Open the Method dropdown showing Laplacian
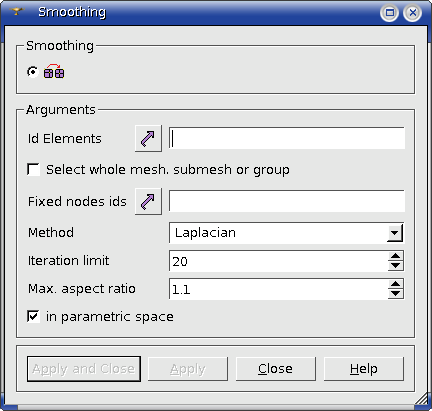Viewport: 432px width, 411px height. [x=287, y=233]
